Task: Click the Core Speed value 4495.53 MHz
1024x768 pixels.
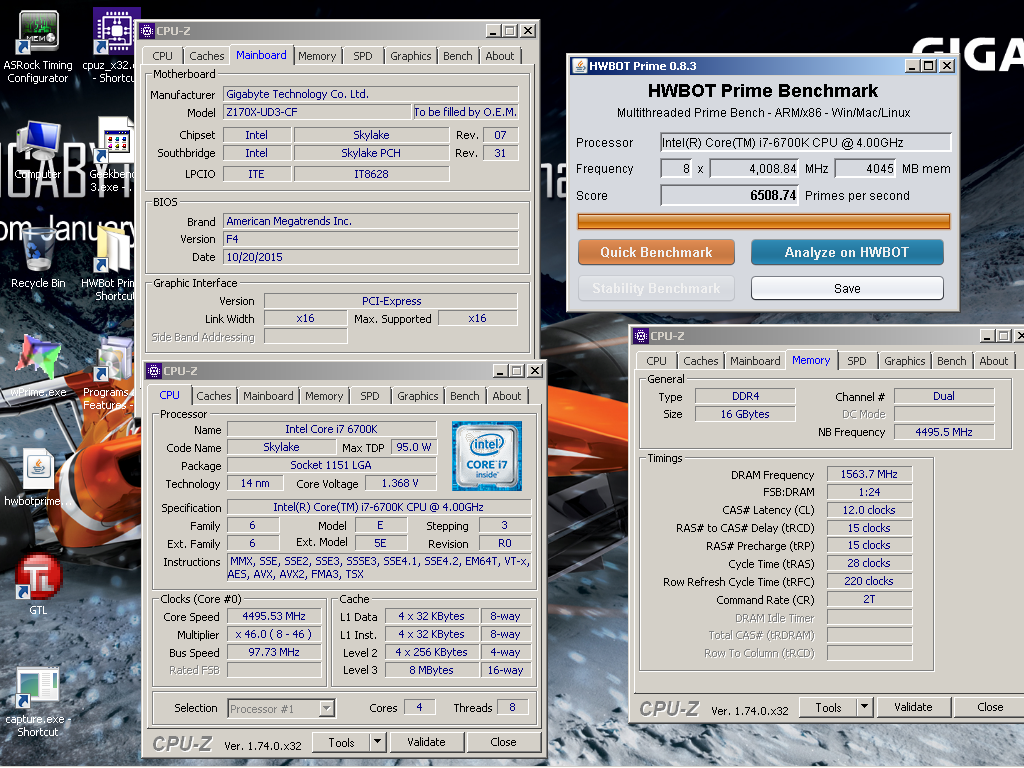Action: click(x=274, y=616)
